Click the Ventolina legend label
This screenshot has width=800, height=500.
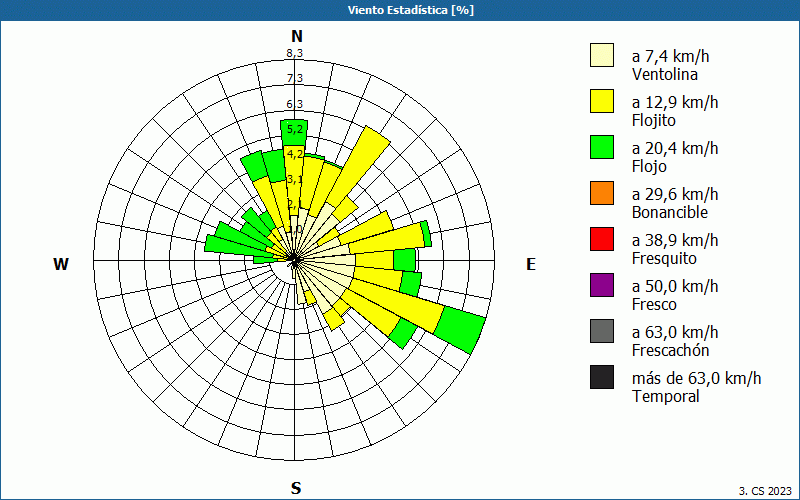pos(665,74)
